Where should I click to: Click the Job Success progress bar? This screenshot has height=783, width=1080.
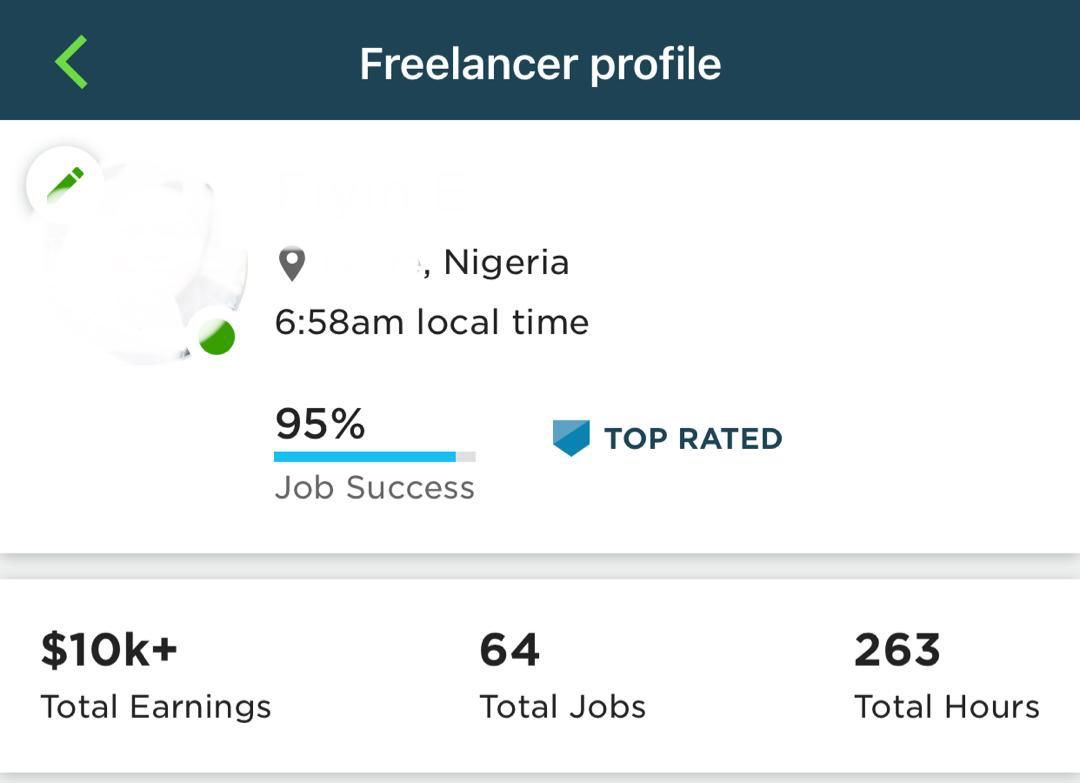click(x=375, y=457)
